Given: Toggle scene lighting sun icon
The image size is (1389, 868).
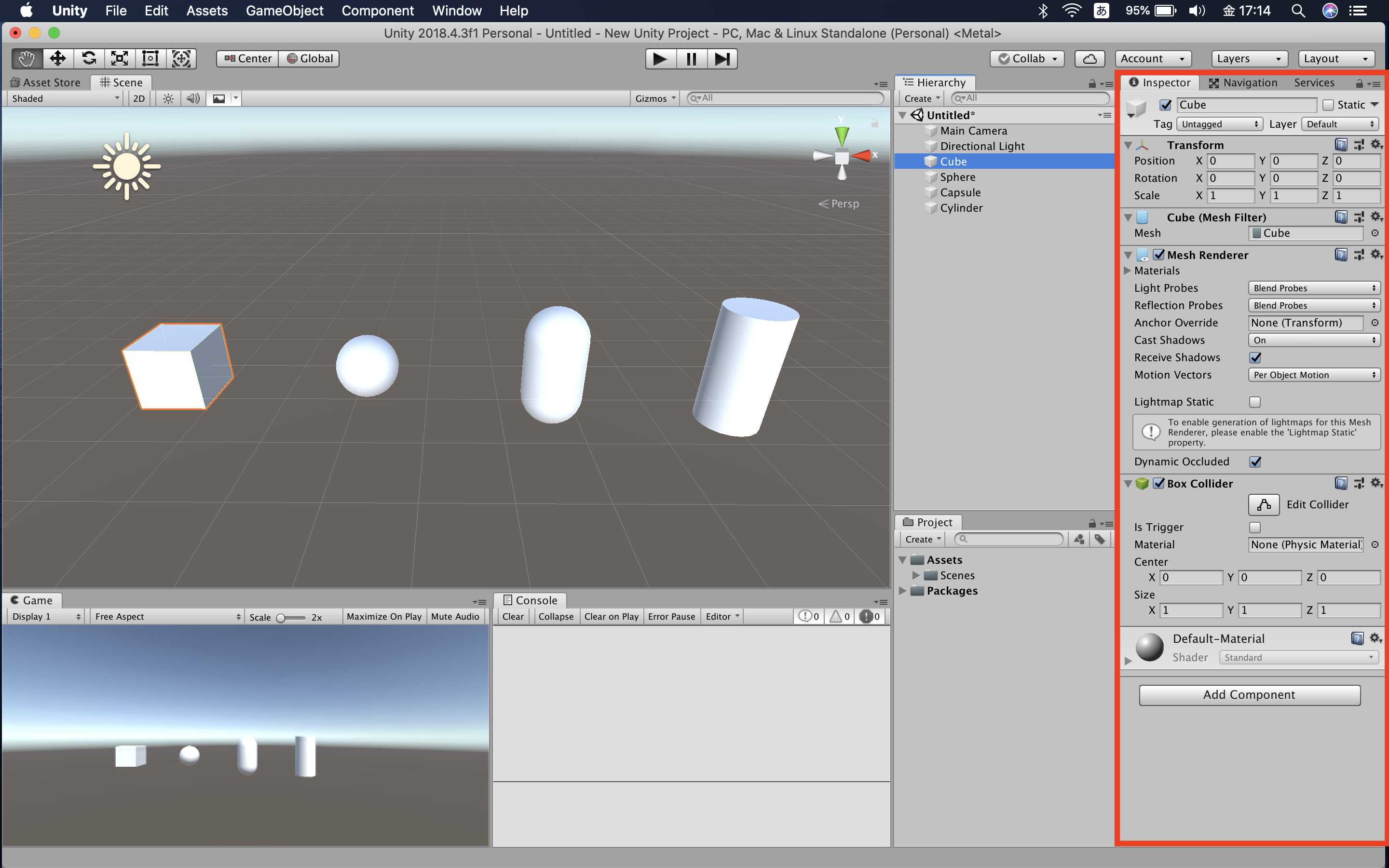Looking at the screenshot, I should 168,99.
